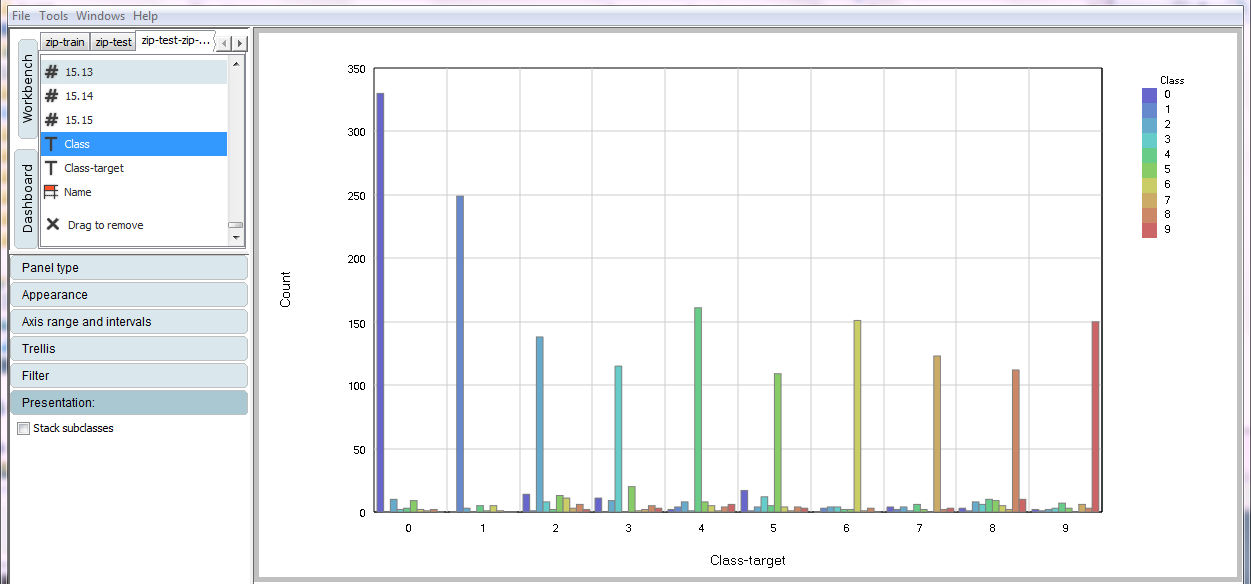Screen dimensions: 1251x584
Task: Click the column list scrollbar down arrow
Action: [x=236, y=238]
